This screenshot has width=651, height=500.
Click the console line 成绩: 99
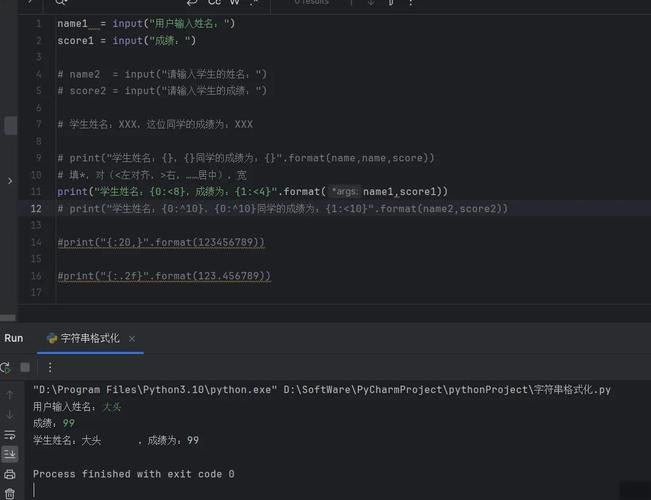[54, 423]
